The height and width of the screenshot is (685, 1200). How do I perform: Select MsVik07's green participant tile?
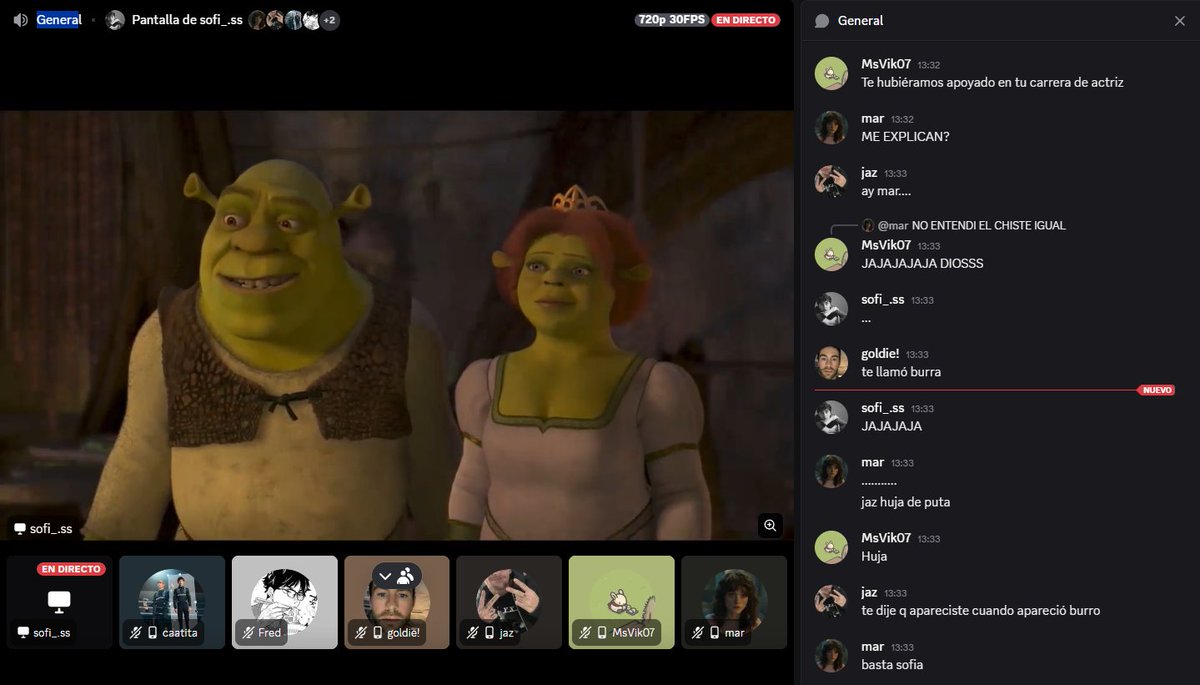[622, 602]
